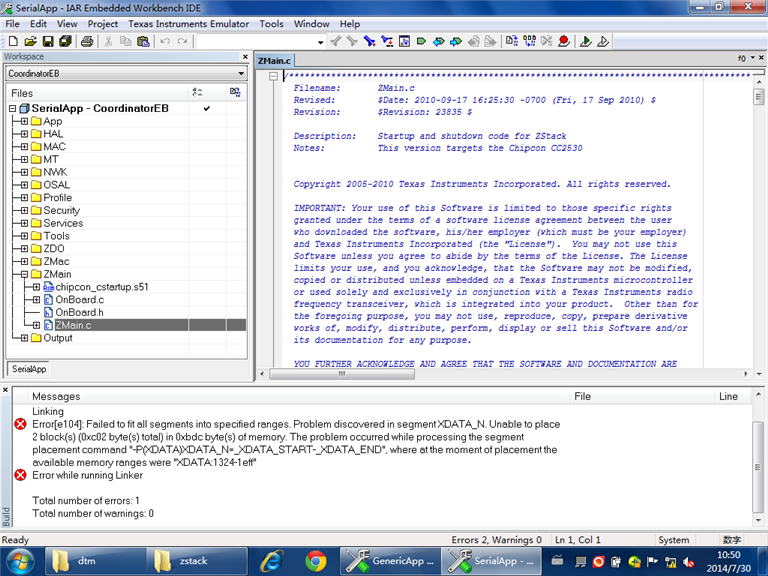Click the SerialApp workspace tab
768x576 pixels.
tap(29, 369)
